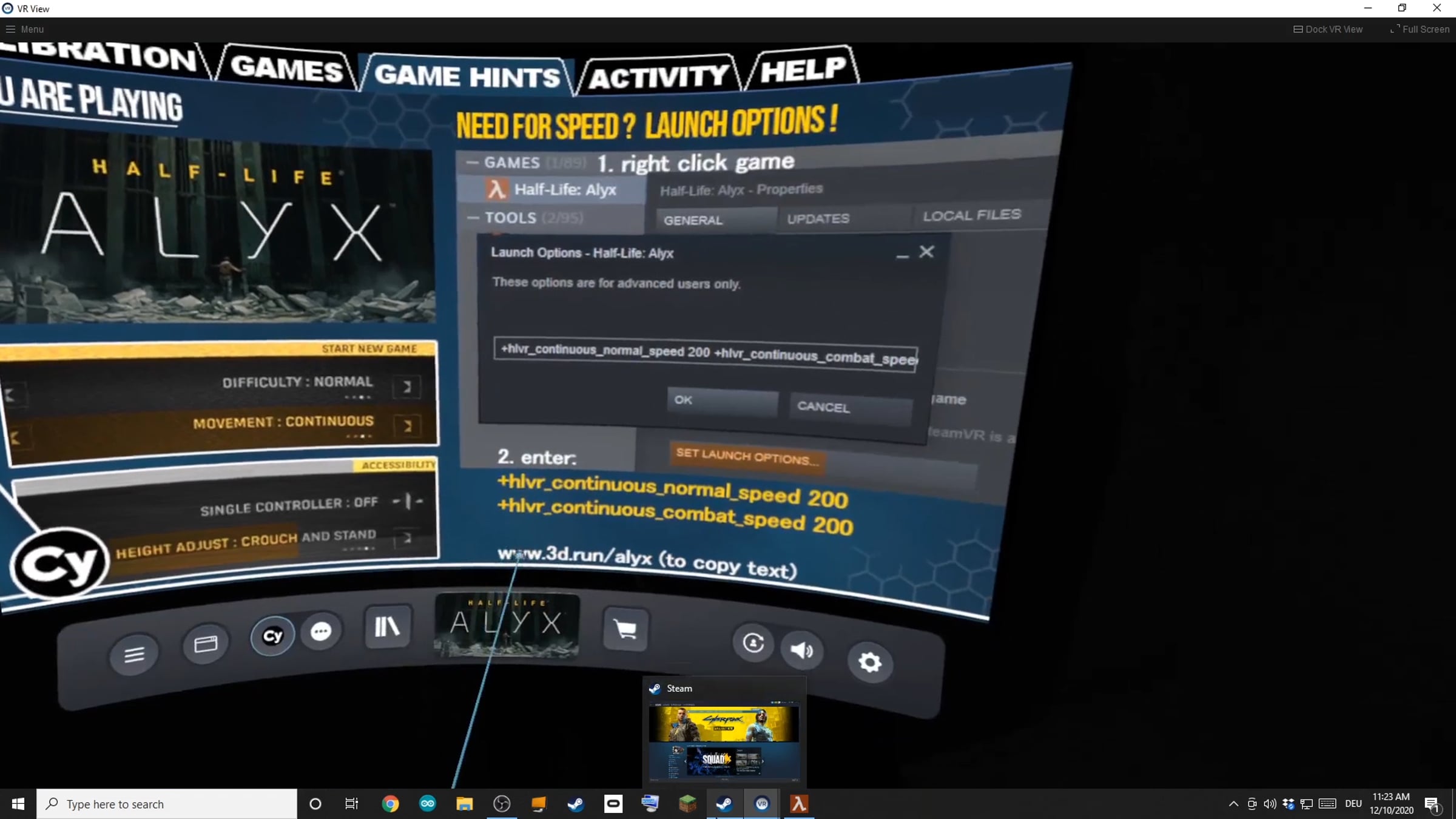Open File Explorer from taskbar
Viewport: 1456px width, 819px height.
[x=465, y=804]
